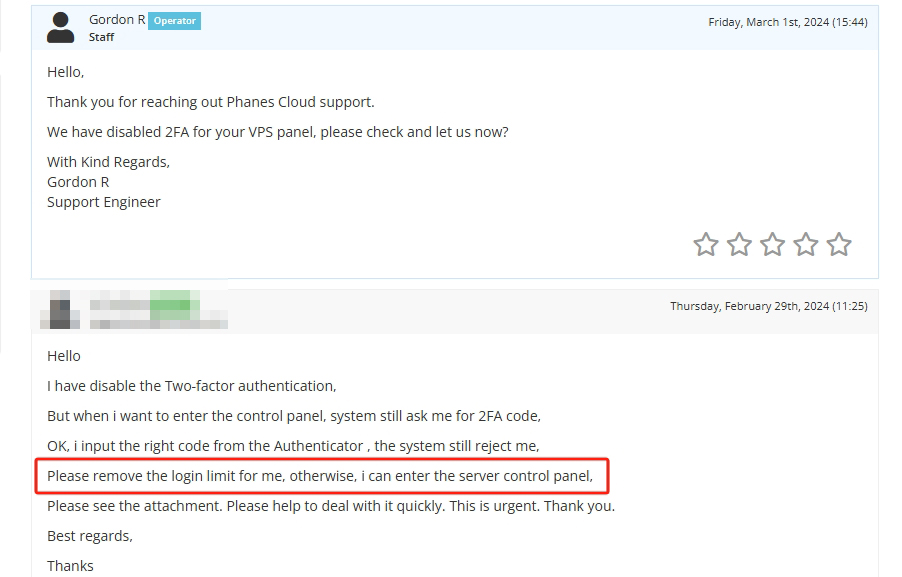Click the red-highlighted login limit sentence
This screenshot has height=577, width=902.
click(320, 476)
